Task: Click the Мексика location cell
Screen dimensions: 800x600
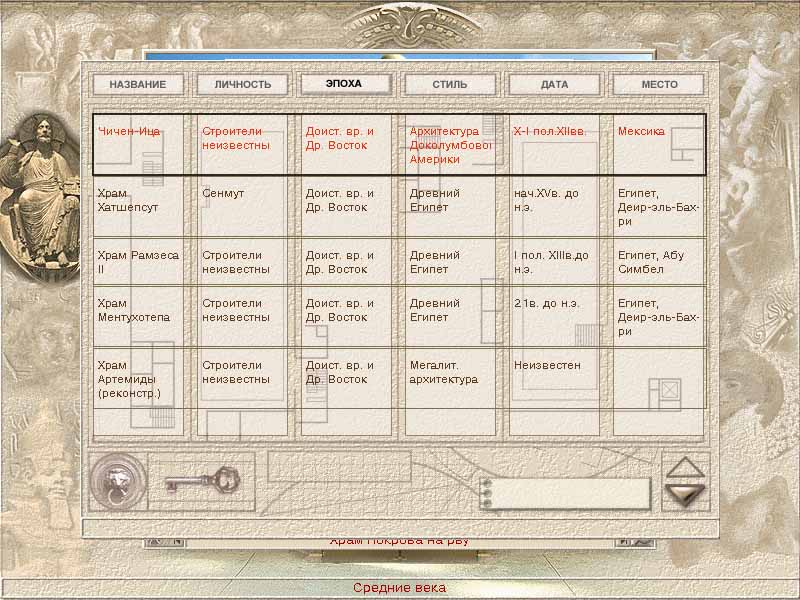Action: click(641, 131)
